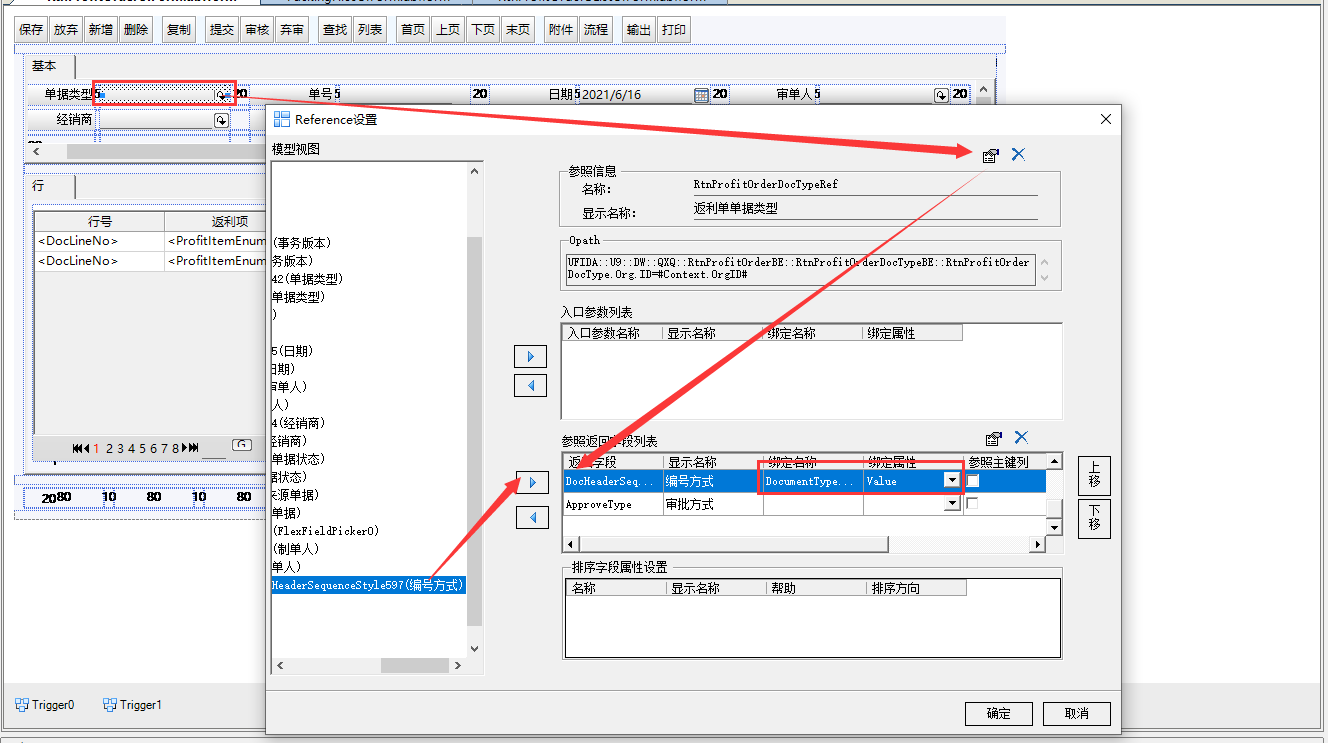Switch to the 行 tab
The height and width of the screenshot is (743, 1328).
pos(38,186)
